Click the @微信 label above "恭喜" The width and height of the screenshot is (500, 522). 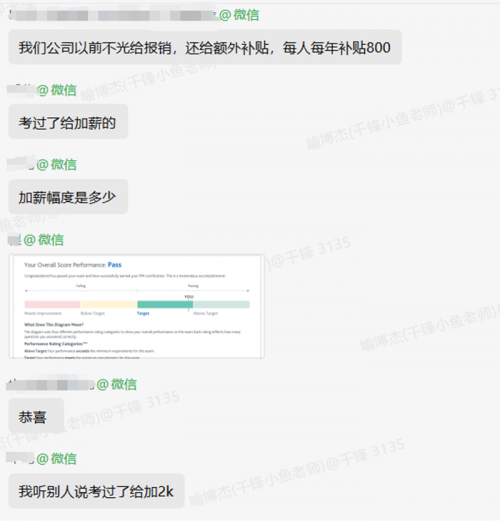point(117,384)
